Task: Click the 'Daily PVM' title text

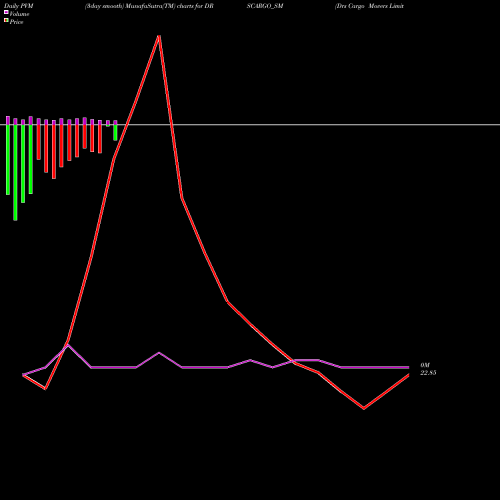Action: (19, 6)
